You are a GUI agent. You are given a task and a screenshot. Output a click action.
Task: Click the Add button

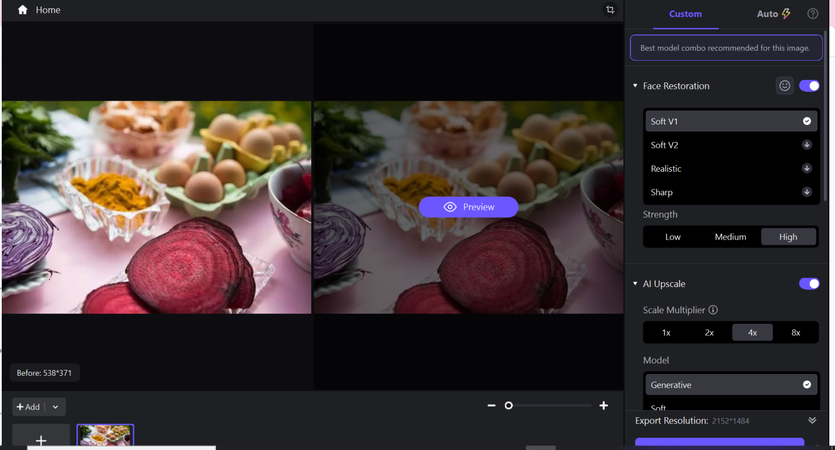28,407
